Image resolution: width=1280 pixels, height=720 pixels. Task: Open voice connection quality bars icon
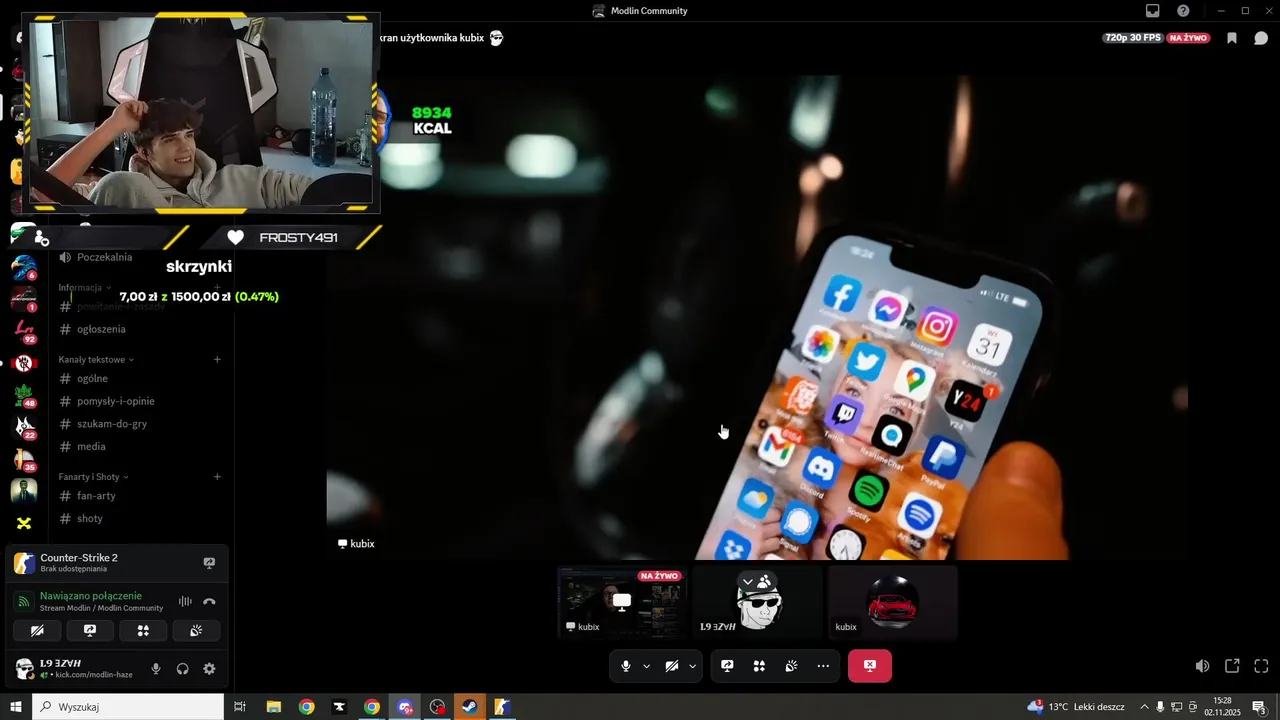(185, 601)
